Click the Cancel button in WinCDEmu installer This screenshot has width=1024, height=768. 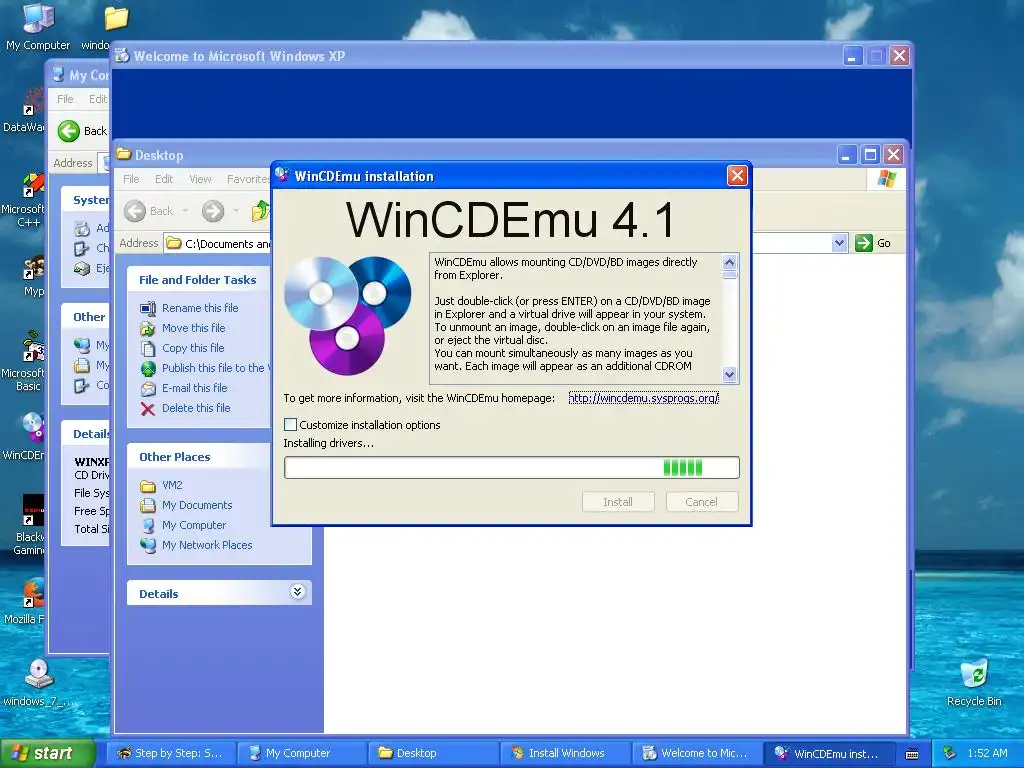point(702,502)
